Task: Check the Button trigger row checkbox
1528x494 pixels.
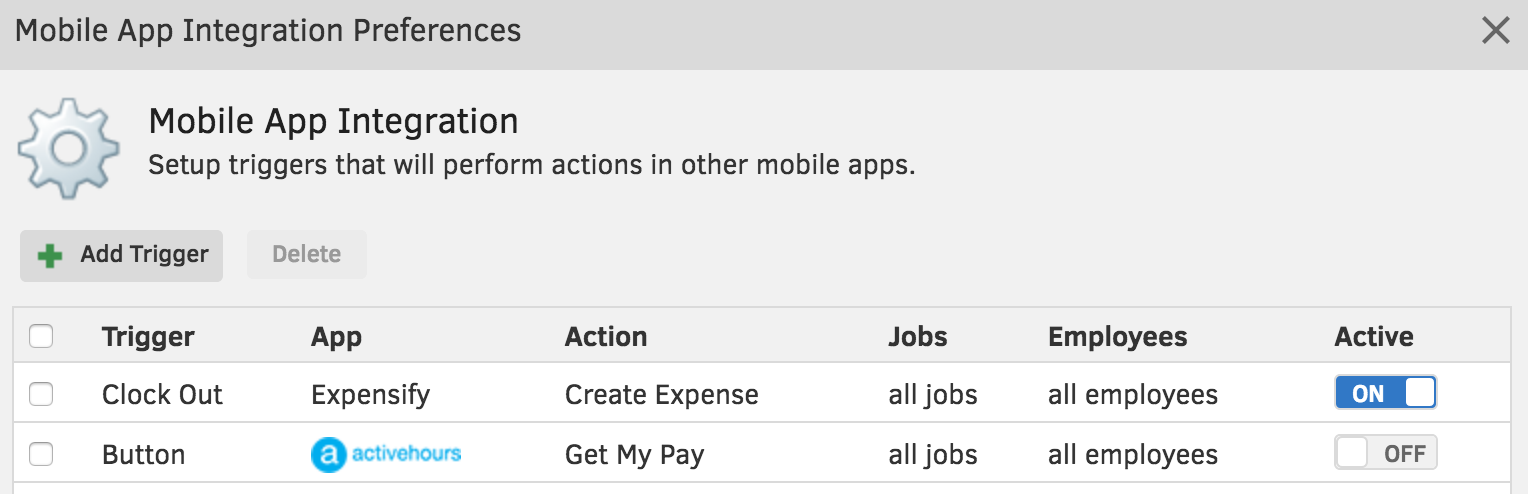Action: pos(41,455)
